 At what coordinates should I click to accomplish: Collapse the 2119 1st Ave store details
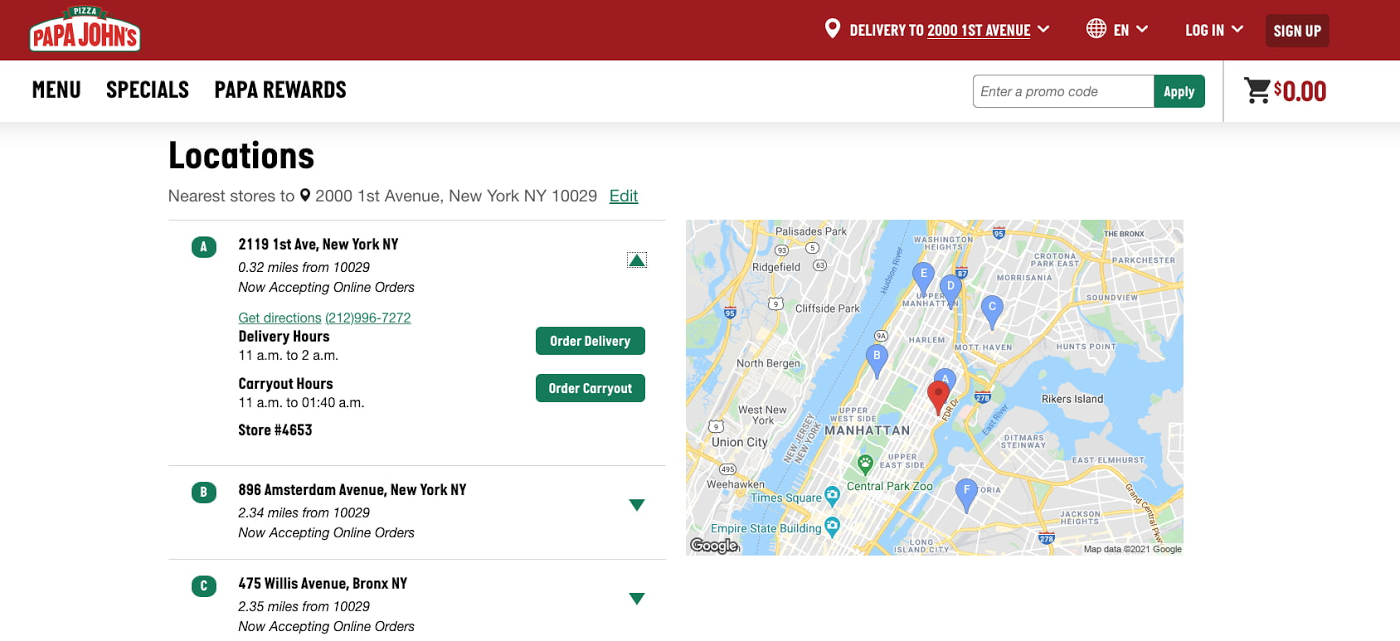pyautogui.click(x=637, y=260)
